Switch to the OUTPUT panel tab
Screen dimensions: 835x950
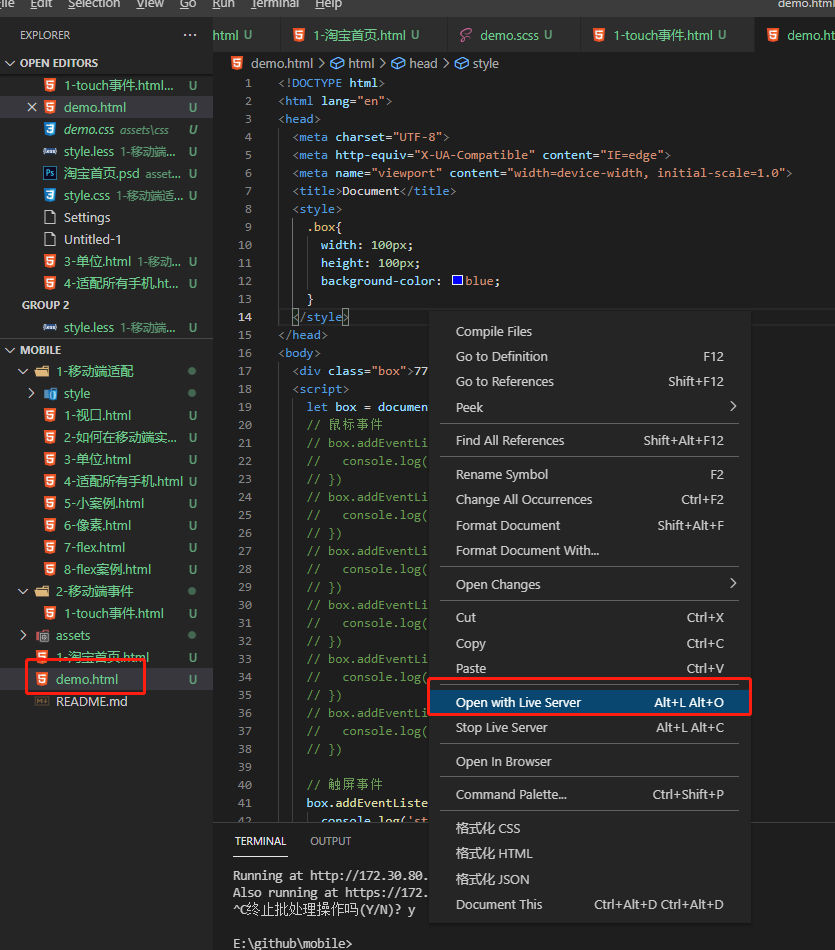pos(330,841)
